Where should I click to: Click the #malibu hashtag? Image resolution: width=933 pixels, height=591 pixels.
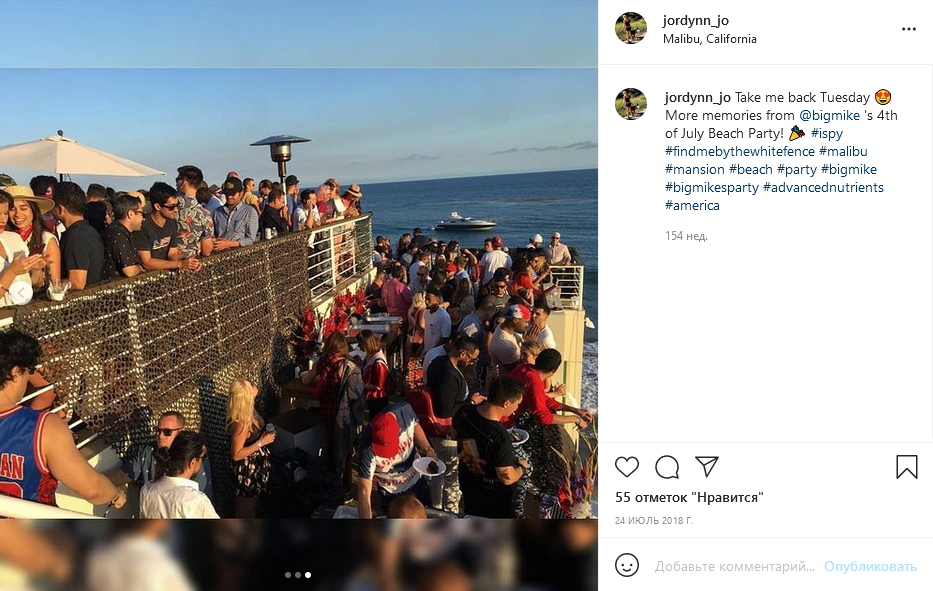tap(843, 151)
